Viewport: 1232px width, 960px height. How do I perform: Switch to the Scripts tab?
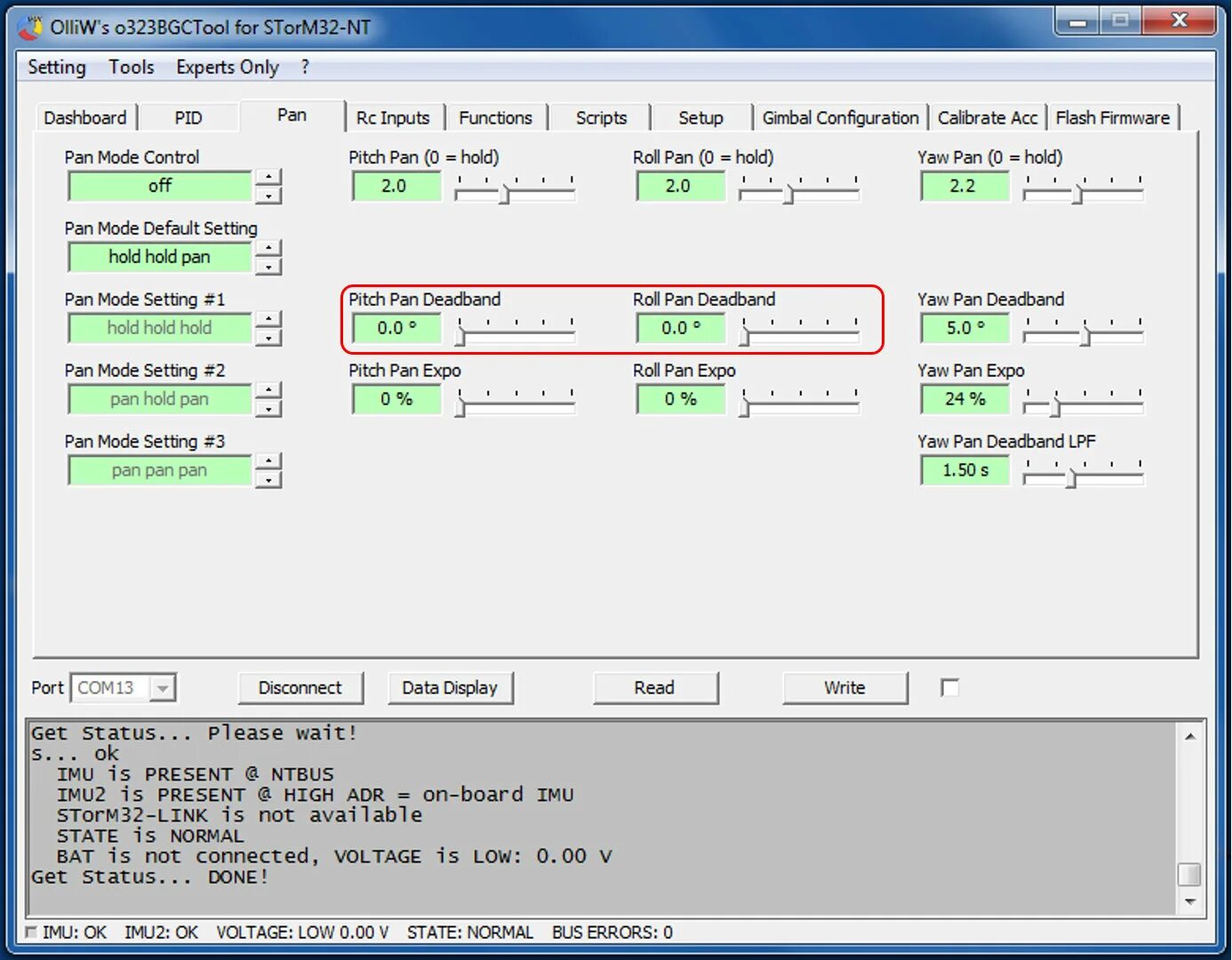point(601,117)
